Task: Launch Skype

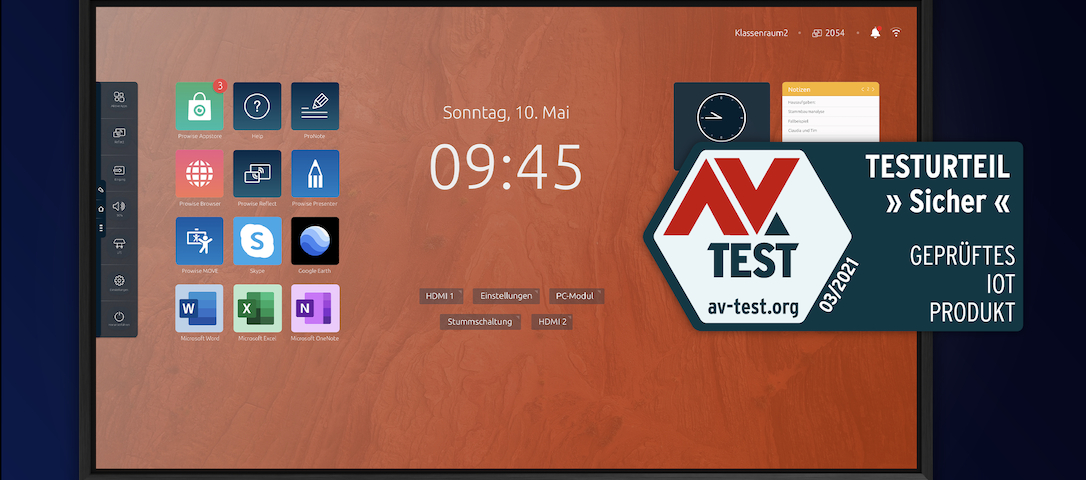Action: tap(257, 241)
